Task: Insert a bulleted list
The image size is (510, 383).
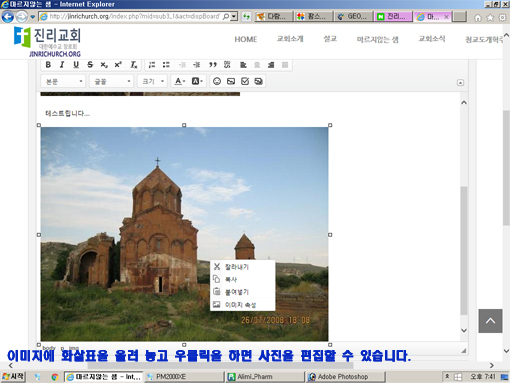Action: click(166, 65)
